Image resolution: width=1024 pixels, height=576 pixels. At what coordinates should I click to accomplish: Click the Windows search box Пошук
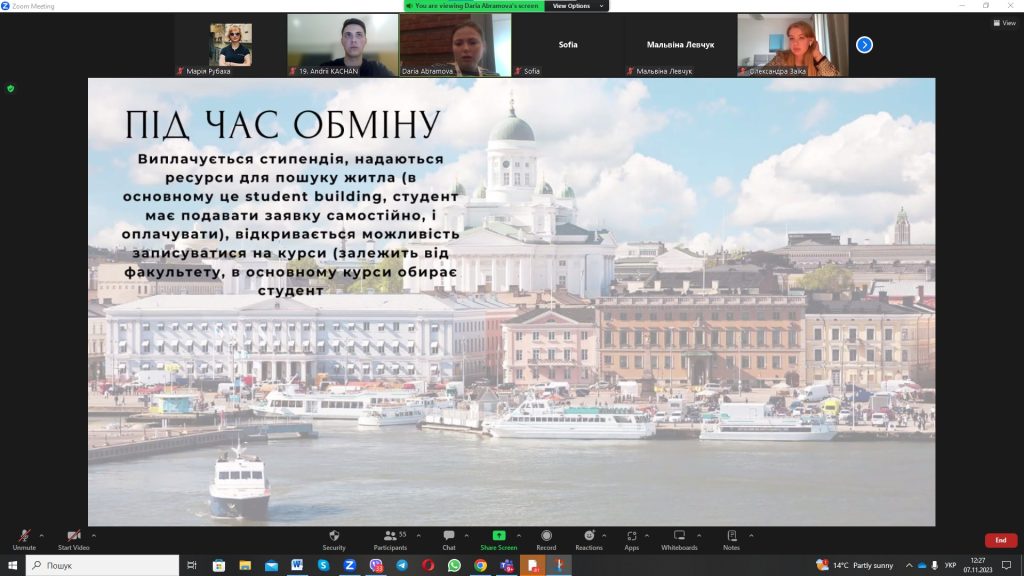point(100,565)
